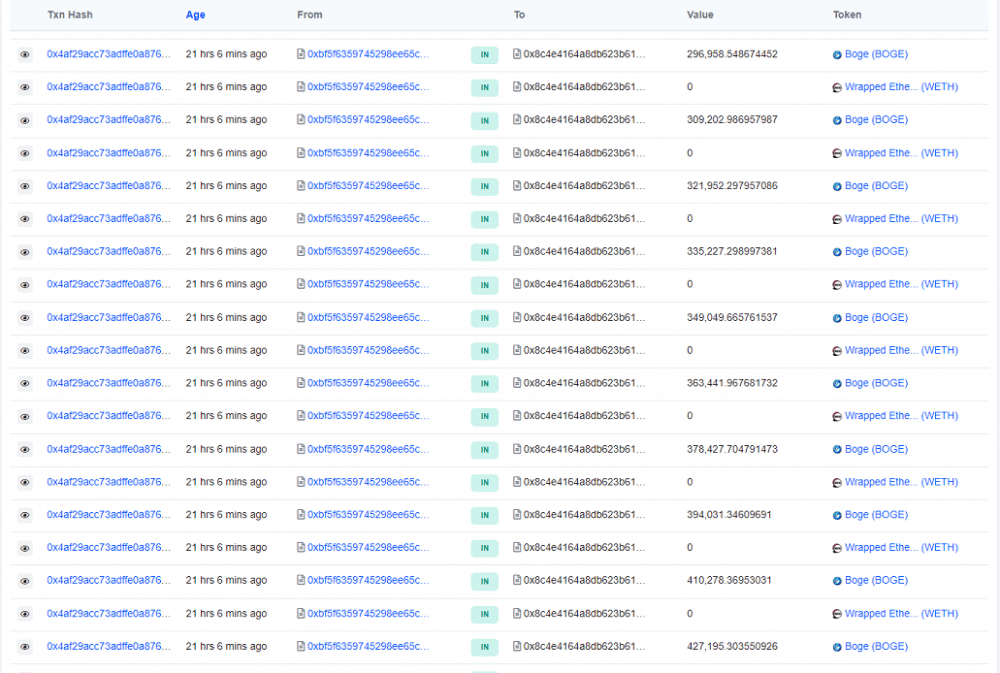Open From address link in 349,049.665761537 row
1000x673 pixels.
click(x=368, y=318)
